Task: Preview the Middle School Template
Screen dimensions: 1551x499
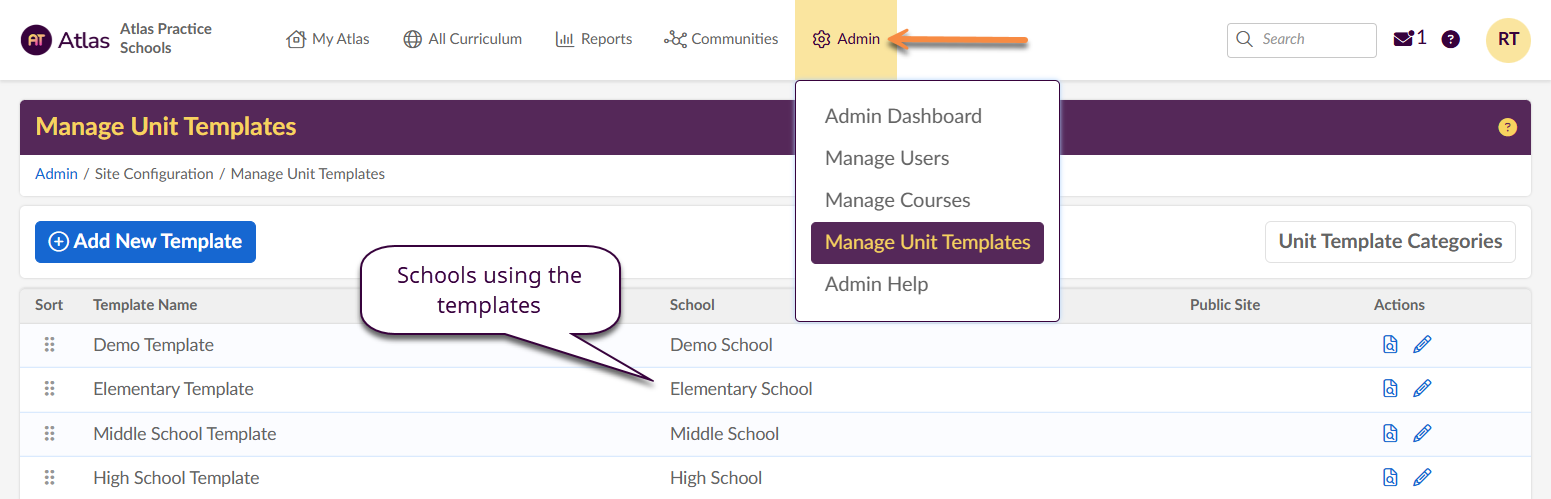Action: [x=1390, y=434]
